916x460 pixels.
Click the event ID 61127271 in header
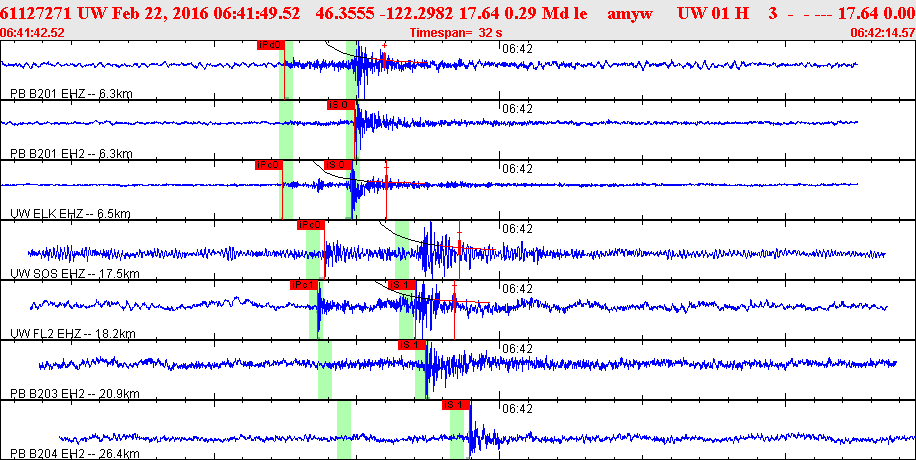pyautogui.click(x=37, y=13)
